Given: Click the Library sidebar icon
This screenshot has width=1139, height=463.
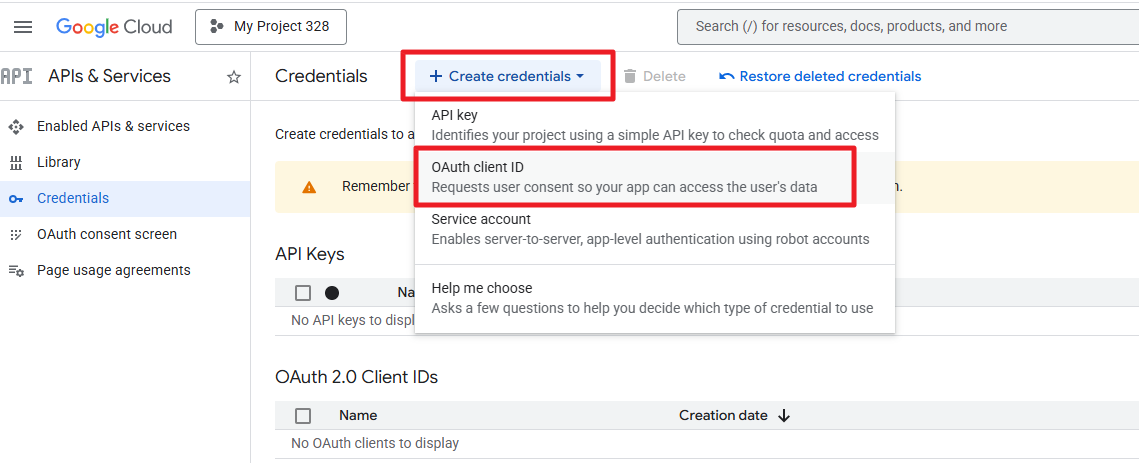Looking at the screenshot, I should 16,163.
